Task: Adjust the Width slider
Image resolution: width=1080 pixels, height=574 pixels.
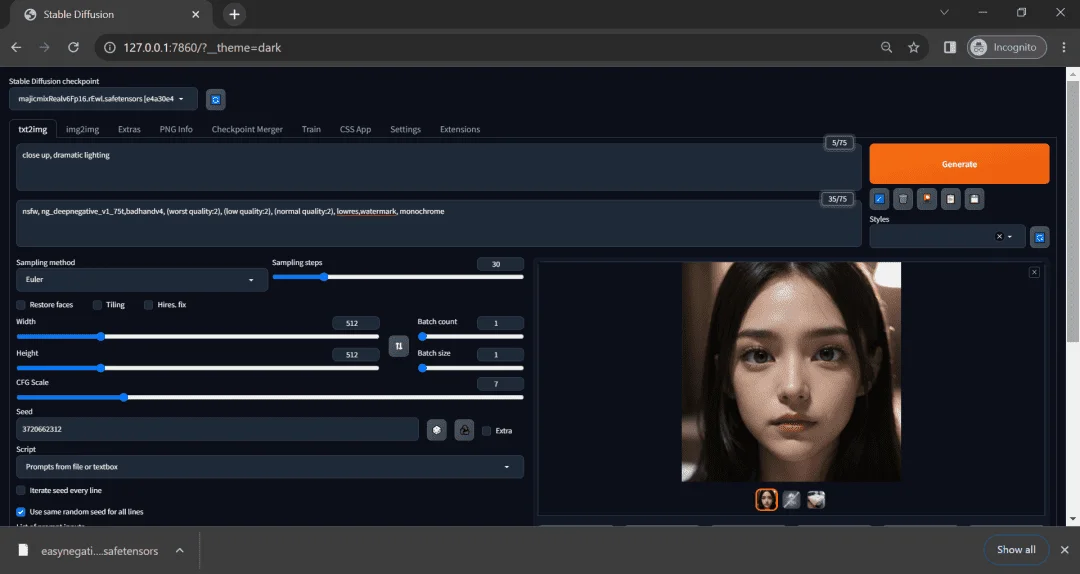Action: pyautogui.click(x=198, y=337)
